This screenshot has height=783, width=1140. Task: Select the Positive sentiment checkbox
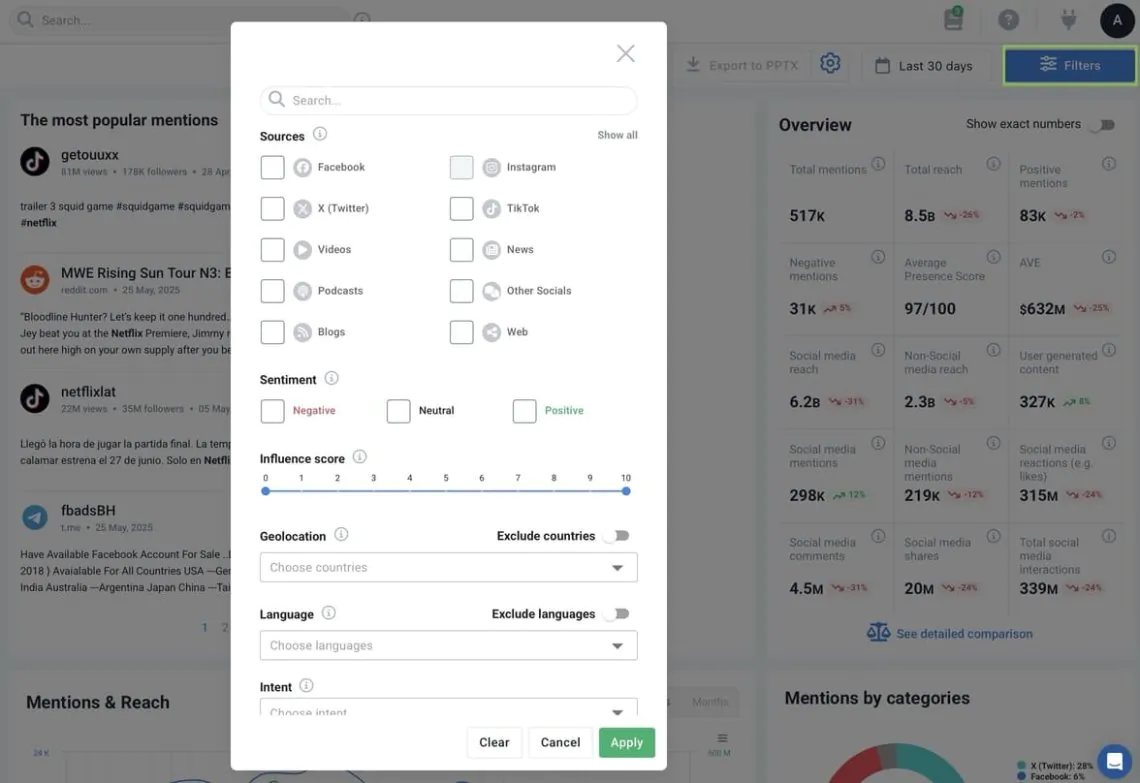tap(524, 411)
